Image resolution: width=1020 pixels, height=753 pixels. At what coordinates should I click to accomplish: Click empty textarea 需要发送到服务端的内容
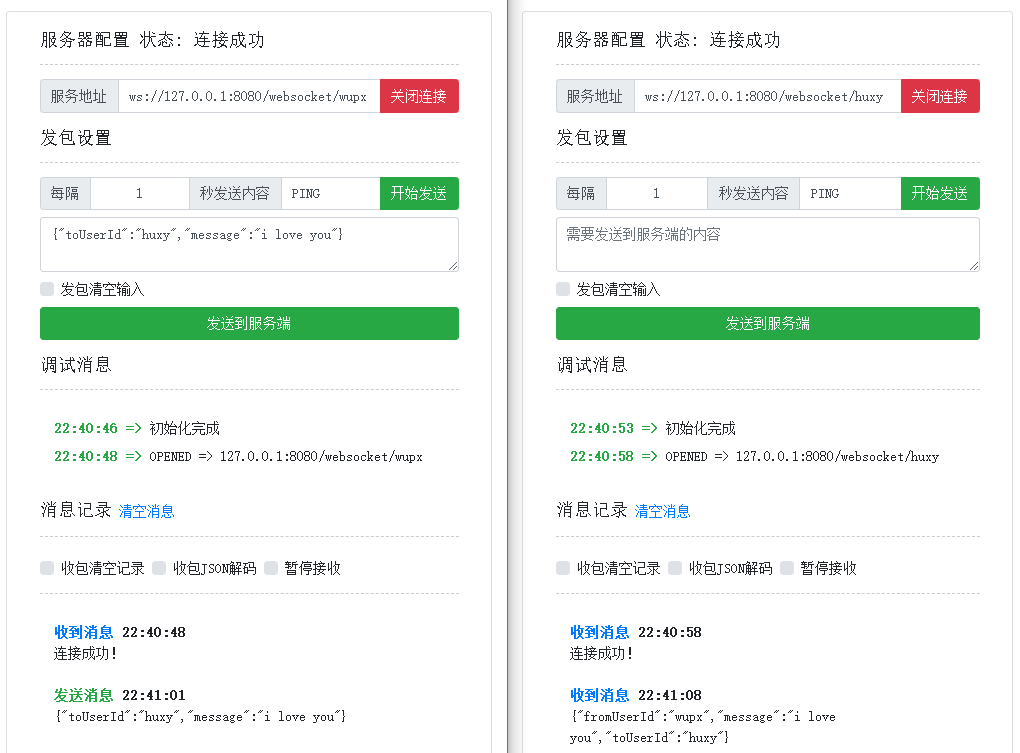(x=768, y=244)
